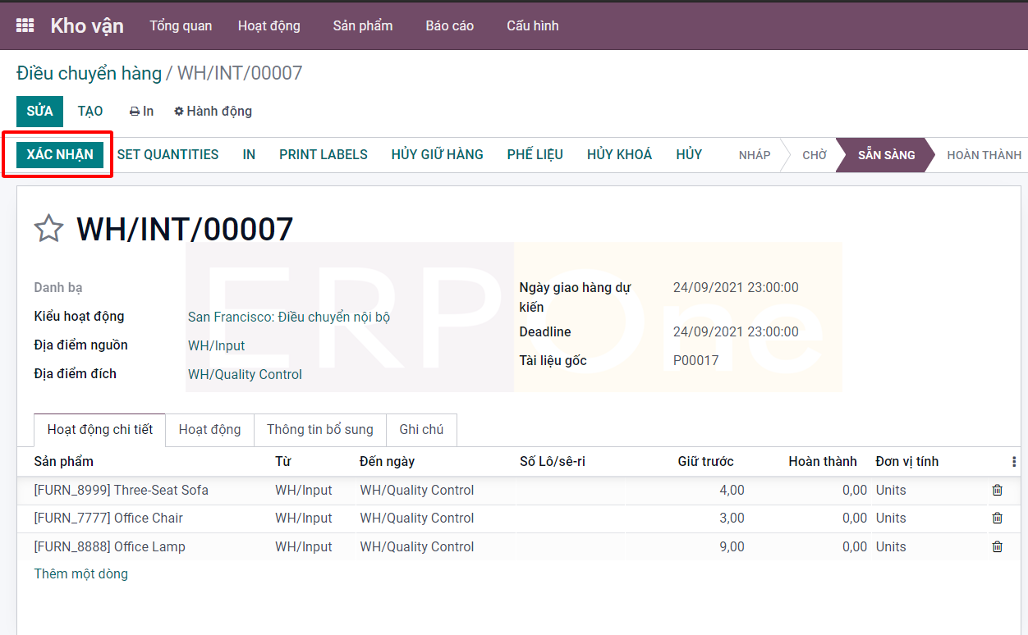Open San Francisco: Điều chuyển nội bộ link
The width and height of the screenshot is (1028, 635).
(288, 317)
